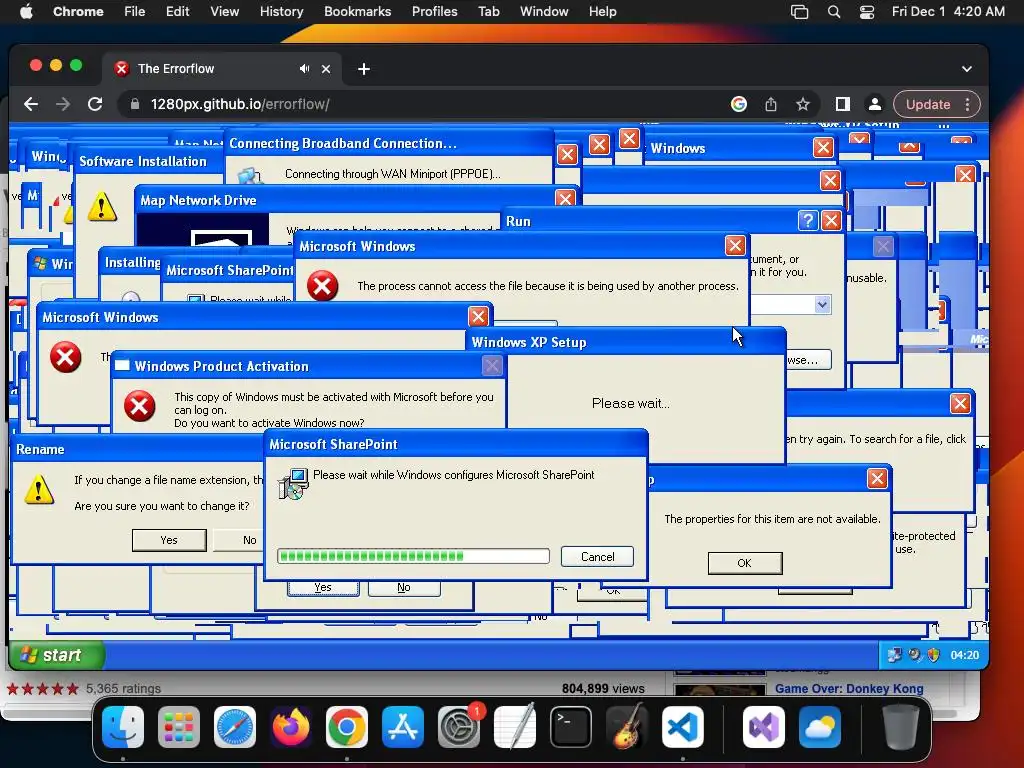Open a new Chrome tab
Image resolution: width=1024 pixels, height=768 pixels.
tap(364, 69)
